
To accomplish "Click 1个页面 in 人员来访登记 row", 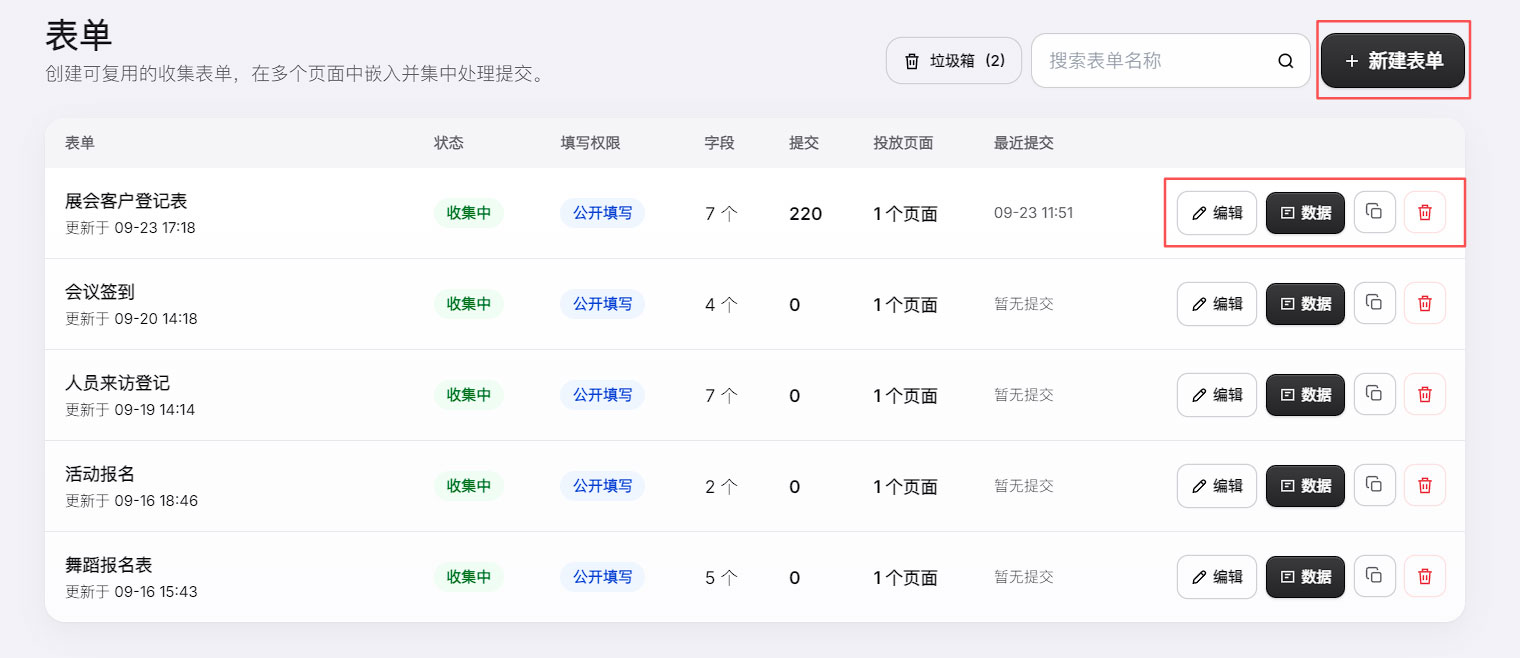I will pos(905,396).
